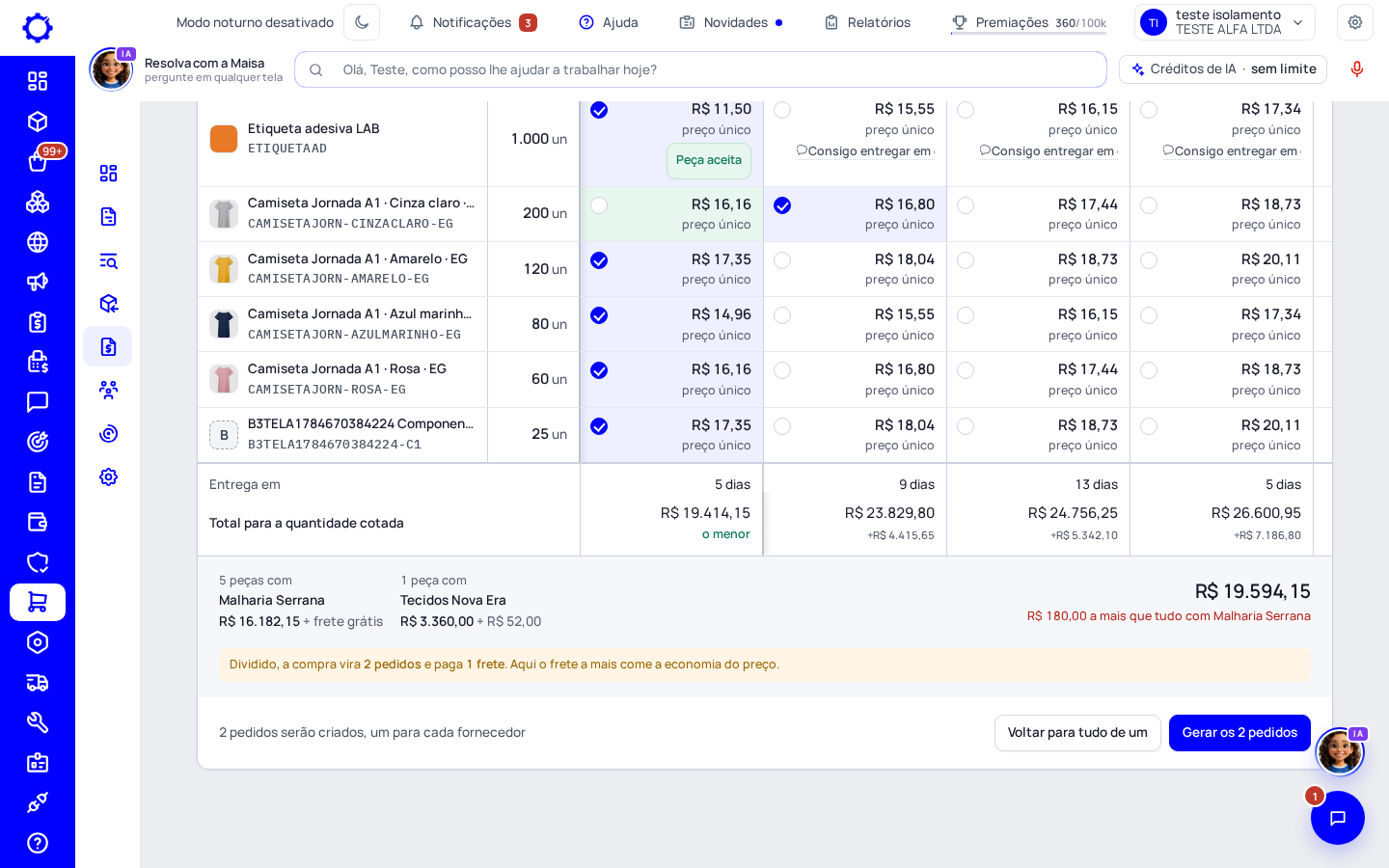Select R$ 15,55 radio for Etiqueta adesiva LAB
The image size is (1389, 868).
click(782, 110)
